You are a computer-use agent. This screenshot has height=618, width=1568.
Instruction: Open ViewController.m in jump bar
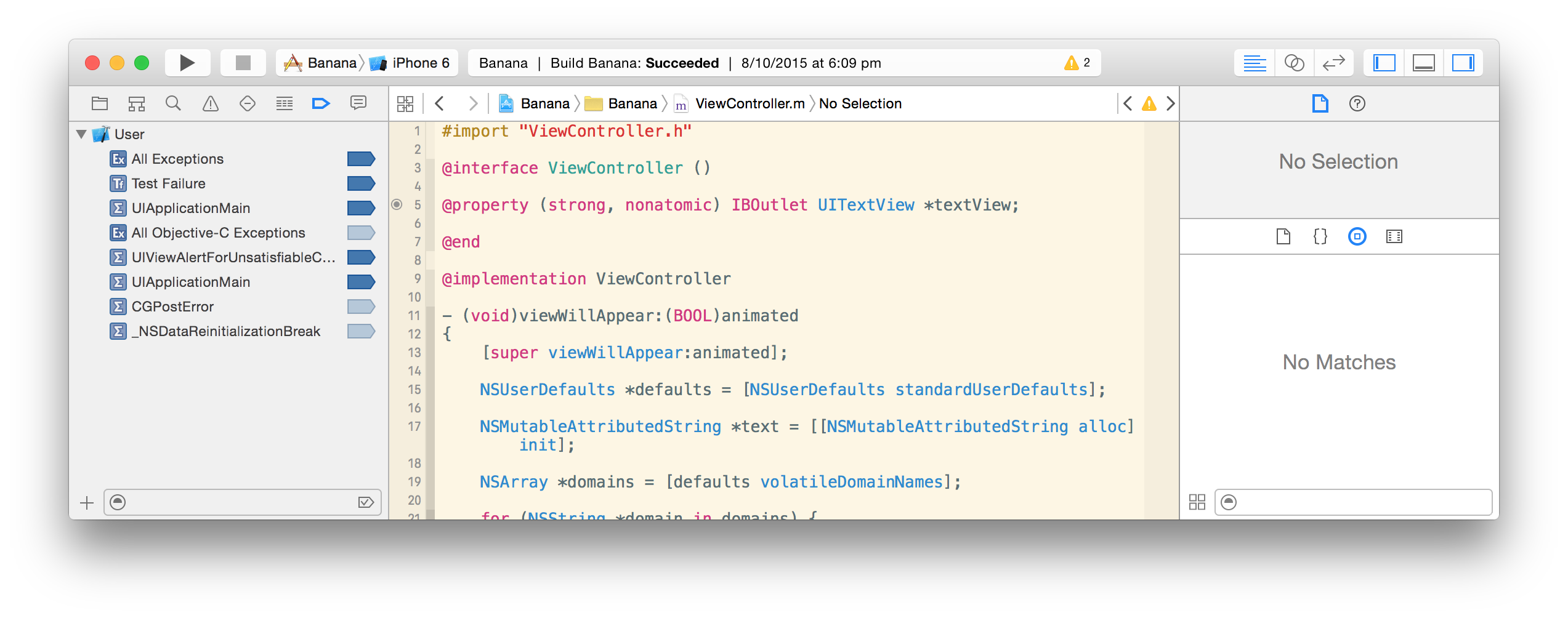740,103
